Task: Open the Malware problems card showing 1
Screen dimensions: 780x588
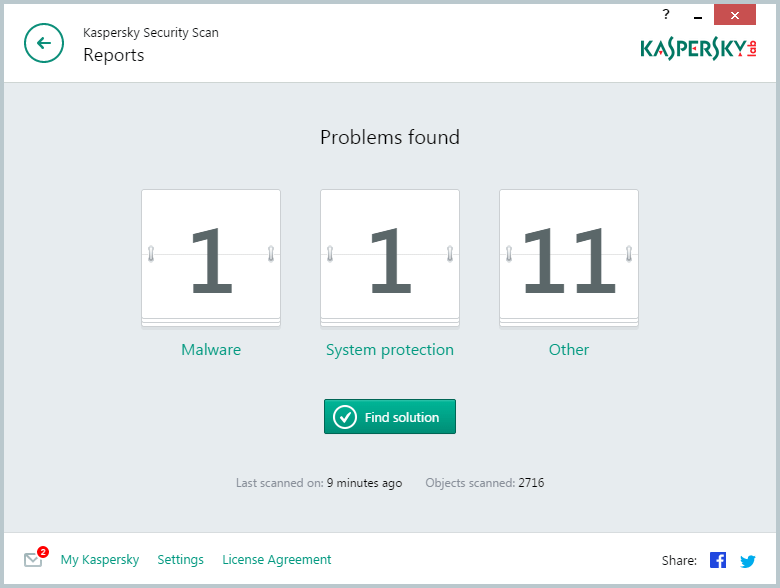Action: (x=211, y=258)
